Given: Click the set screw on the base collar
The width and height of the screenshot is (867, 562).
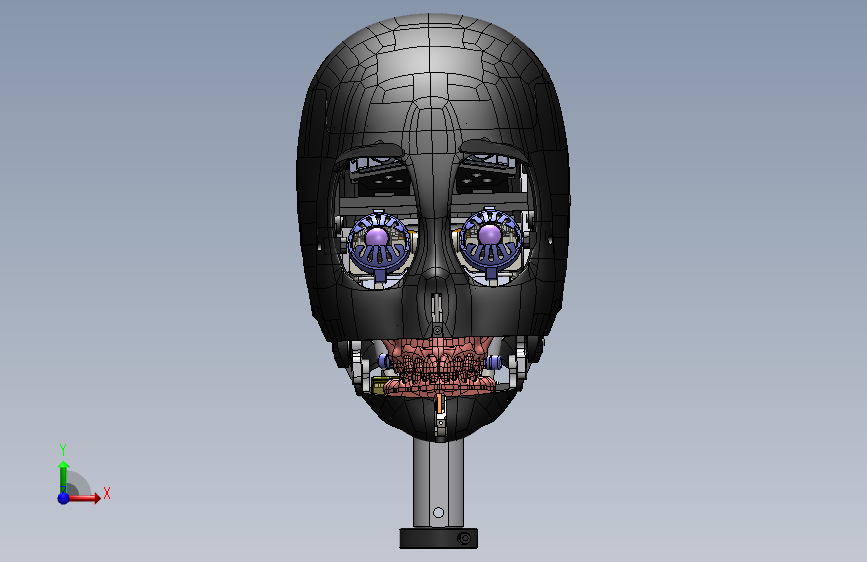Looking at the screenshot, I should (464, 538).
